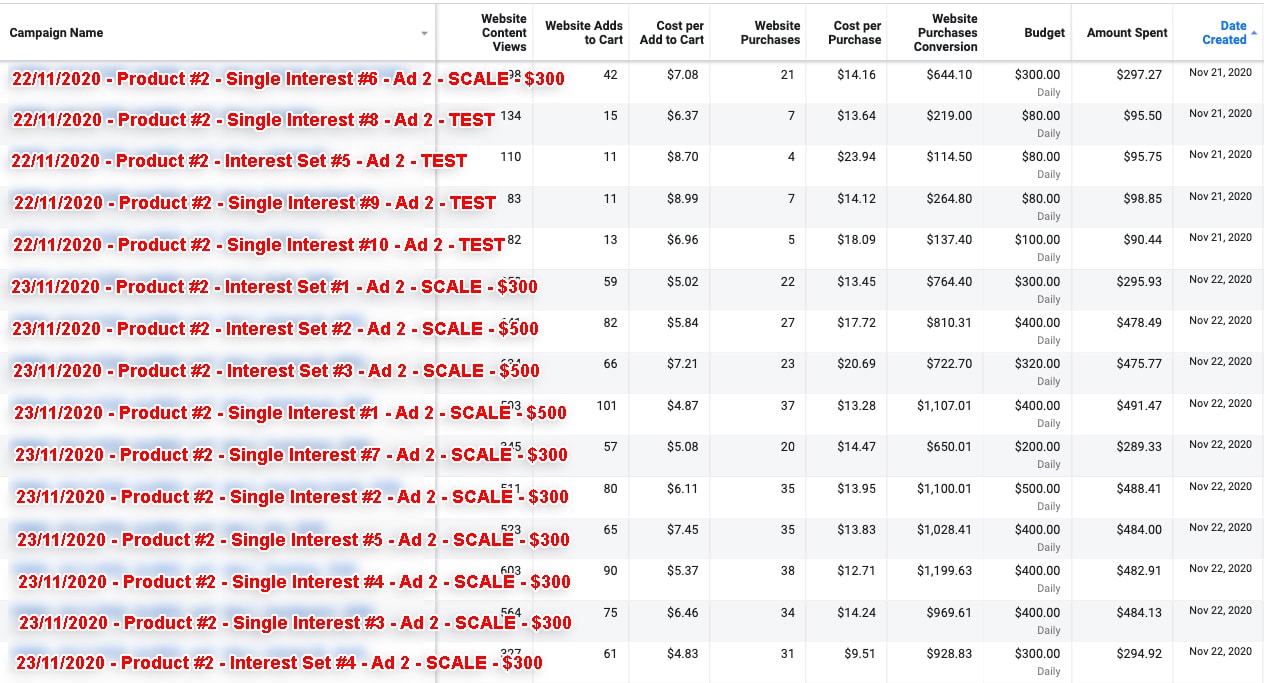Click the Cost per Purchase column header
This screenshot has width=1264, height=683.
coord(857,32)
